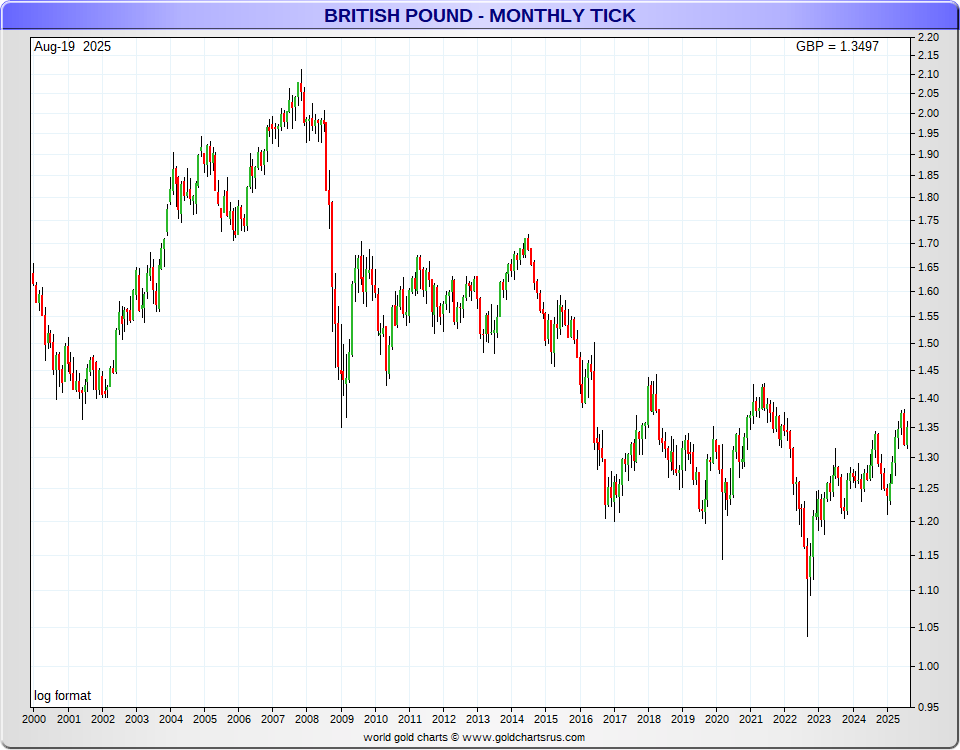Click the 2016 year label on the x-axis

tap(580, 719)
